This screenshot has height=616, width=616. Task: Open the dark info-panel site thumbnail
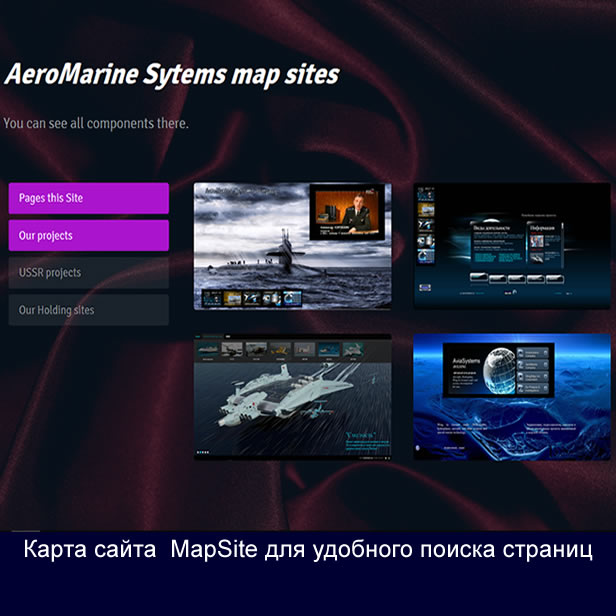(x=511, y=246)
